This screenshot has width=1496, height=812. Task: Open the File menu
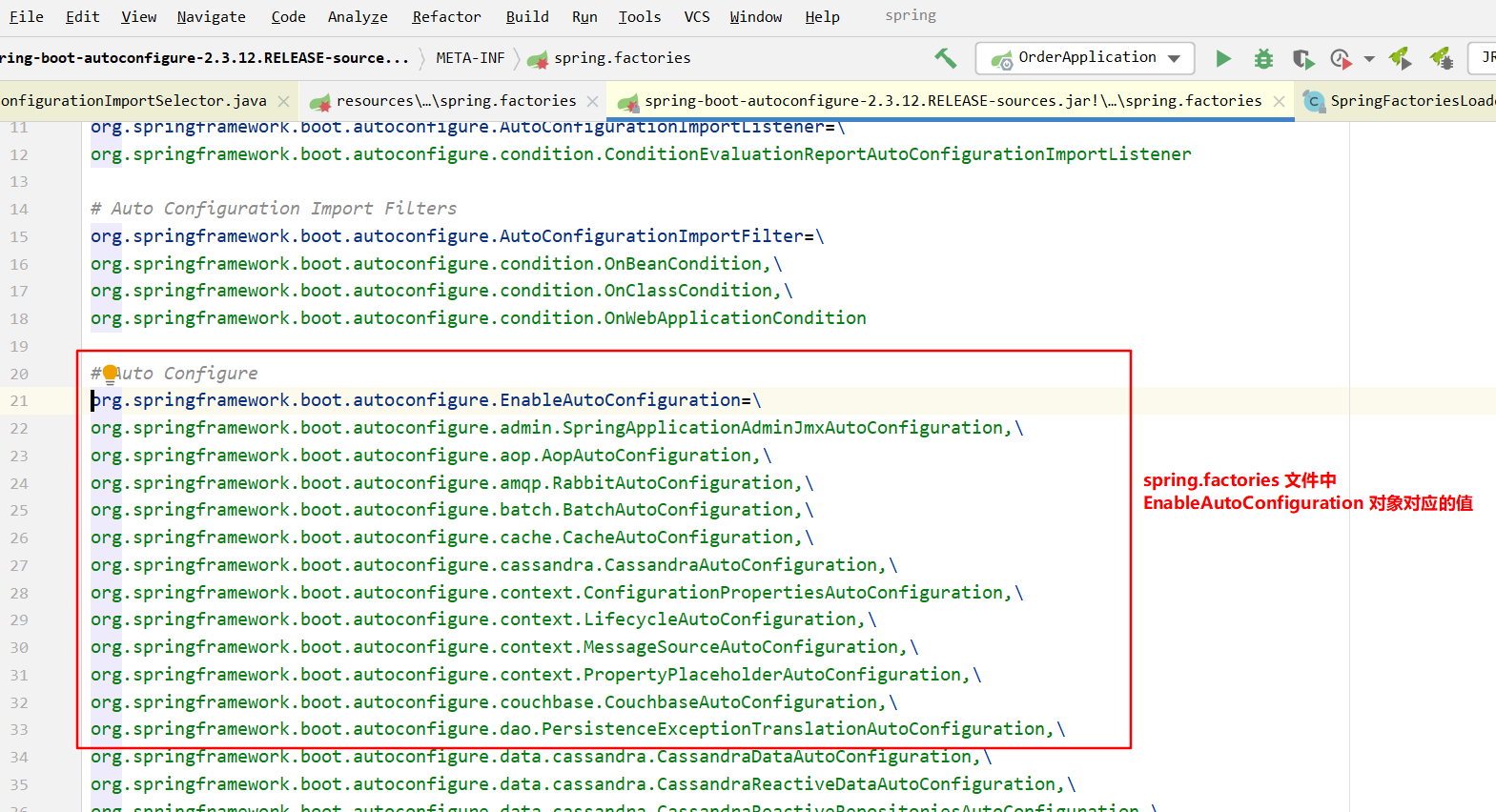pos(26,16)
